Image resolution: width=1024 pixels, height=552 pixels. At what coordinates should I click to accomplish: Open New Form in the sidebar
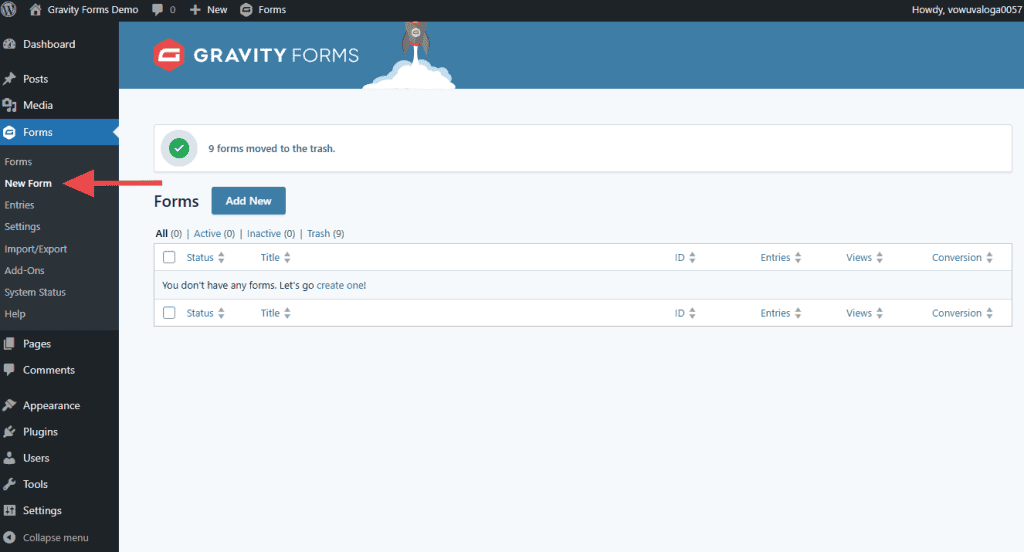click(x=28, y=184)
